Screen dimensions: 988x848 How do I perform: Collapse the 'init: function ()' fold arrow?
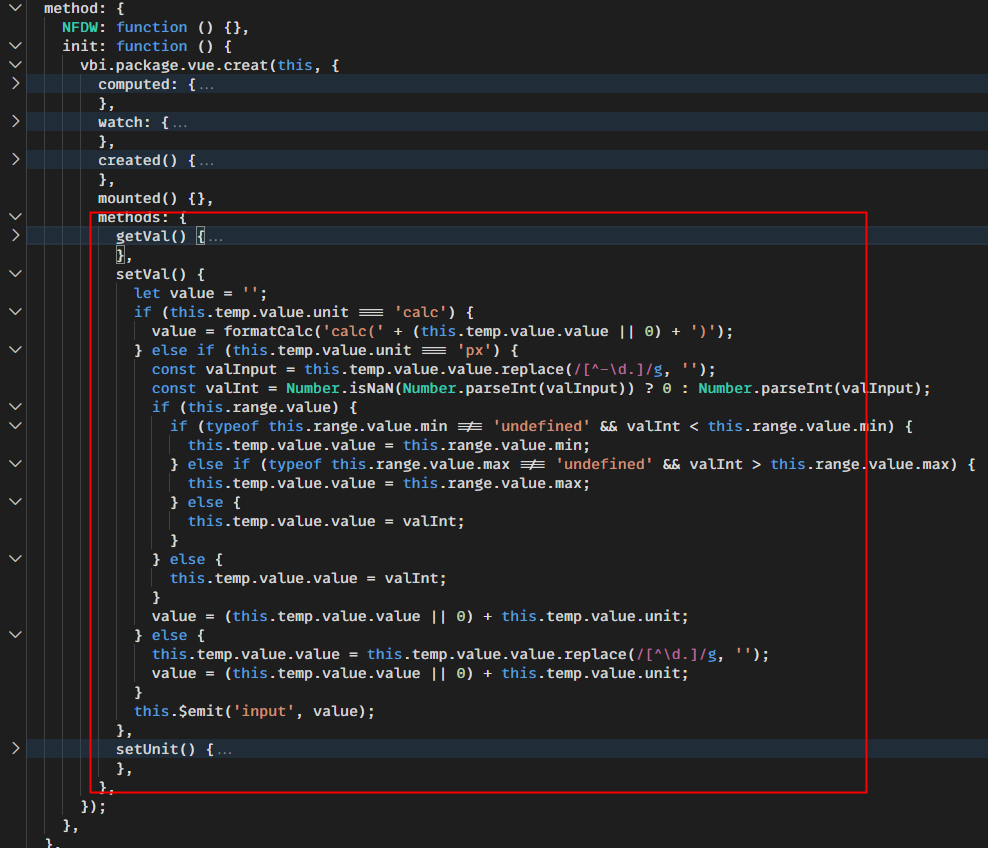point(16,45)
